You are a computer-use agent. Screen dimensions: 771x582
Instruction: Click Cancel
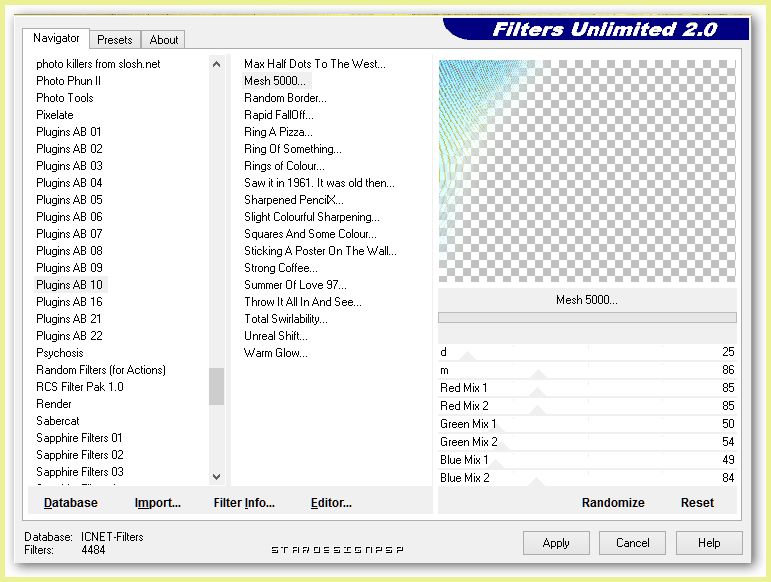pyautogui.click(x=632, y=543)
